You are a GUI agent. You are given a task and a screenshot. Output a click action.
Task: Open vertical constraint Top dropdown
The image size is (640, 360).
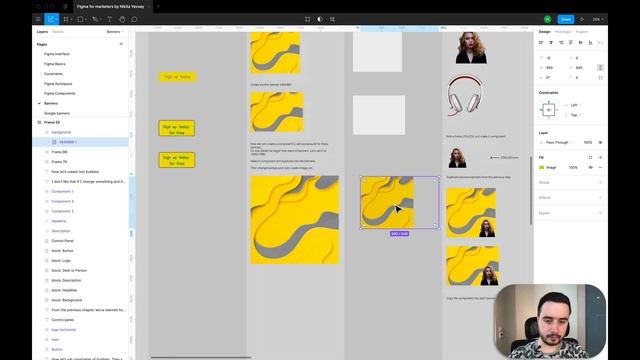(x=576, y=115)
